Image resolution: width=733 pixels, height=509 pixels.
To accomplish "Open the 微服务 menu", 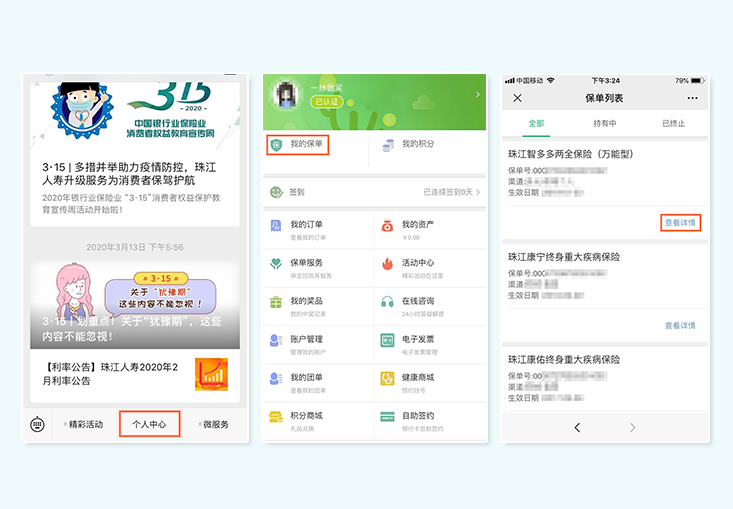I will pos(214,424).
